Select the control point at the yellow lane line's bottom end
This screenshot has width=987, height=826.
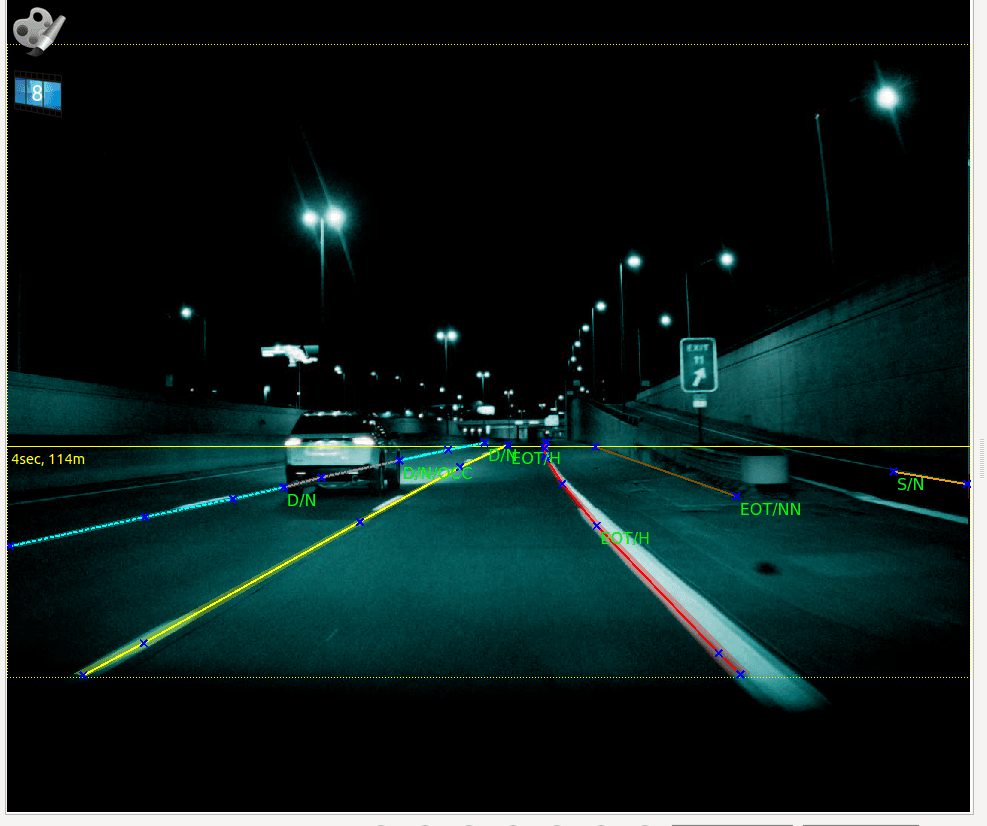click(82, 675)
